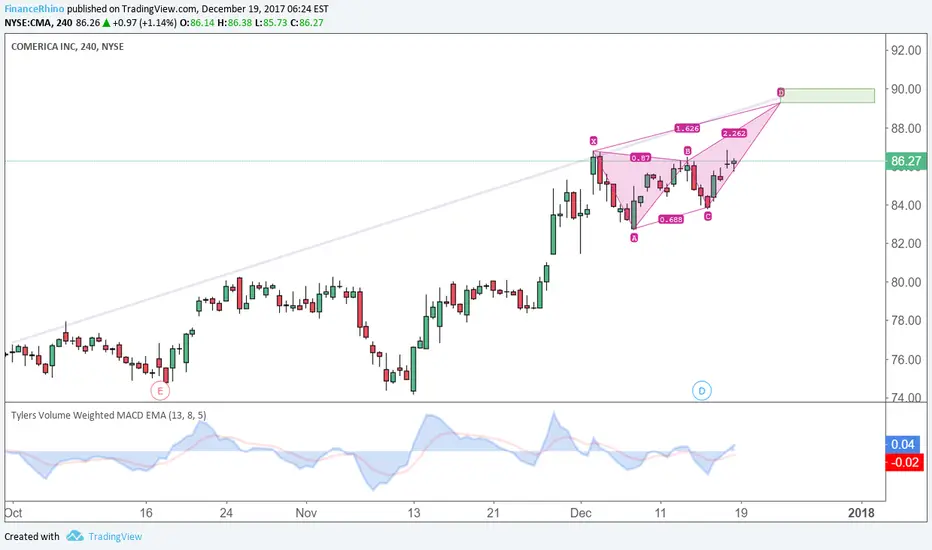
Task: Select the blue D dividend marker
Action: tap(702, 391)
